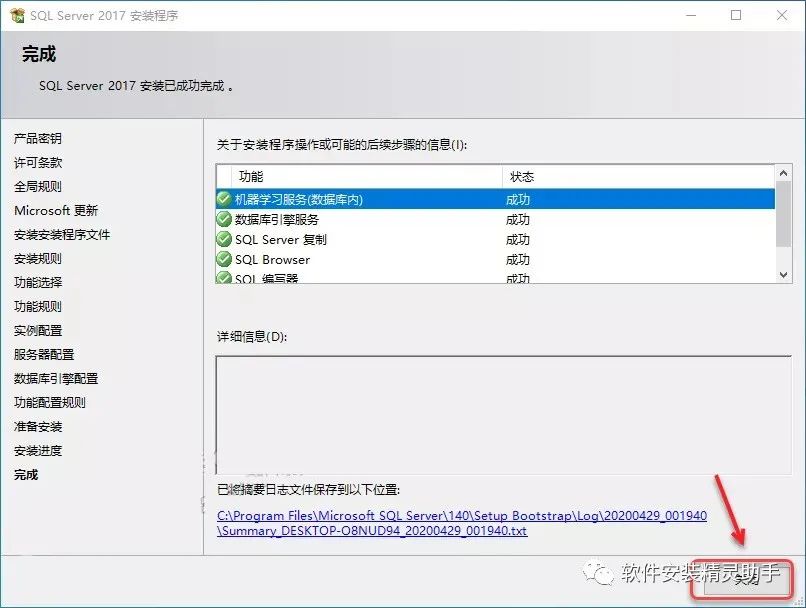Select the 机器学习服务(数据库内) row
The height and width of the screenshot is (608, 806).
[496, 199]
